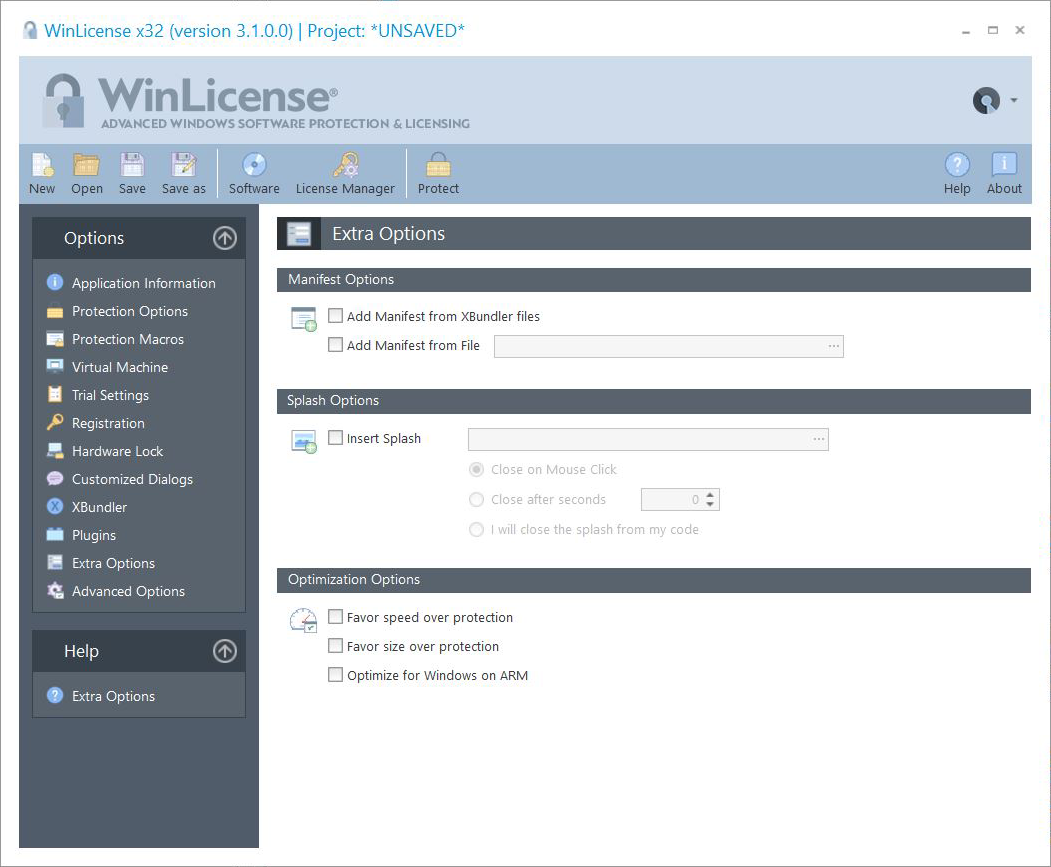Click the Save as toolbar icon
1051x867 pixels.
(183, 165)
